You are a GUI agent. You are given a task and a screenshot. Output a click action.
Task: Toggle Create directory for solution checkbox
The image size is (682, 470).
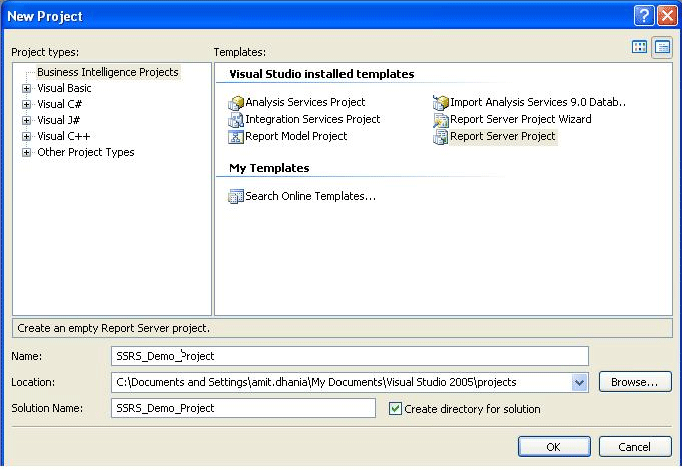pos(395,409)
